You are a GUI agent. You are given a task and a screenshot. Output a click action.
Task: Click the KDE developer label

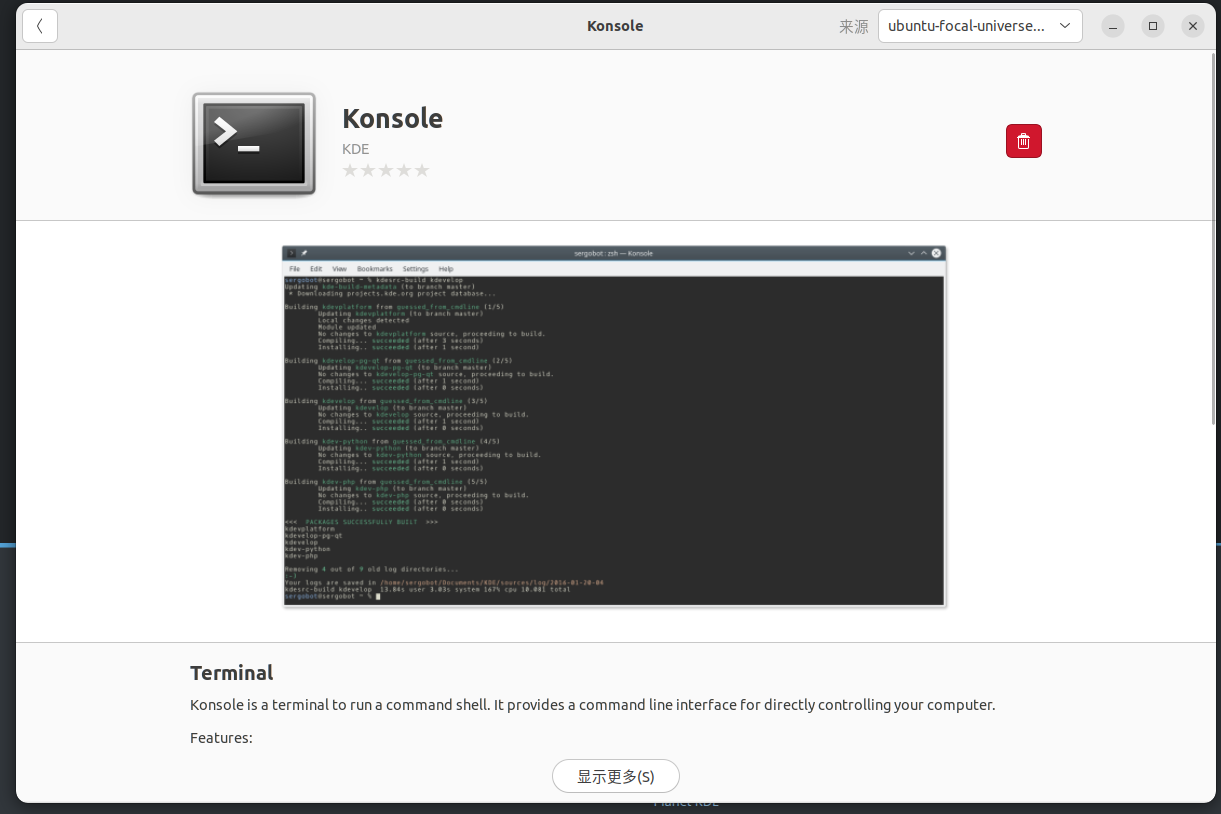pyautogui.click(x=356, y=149)
